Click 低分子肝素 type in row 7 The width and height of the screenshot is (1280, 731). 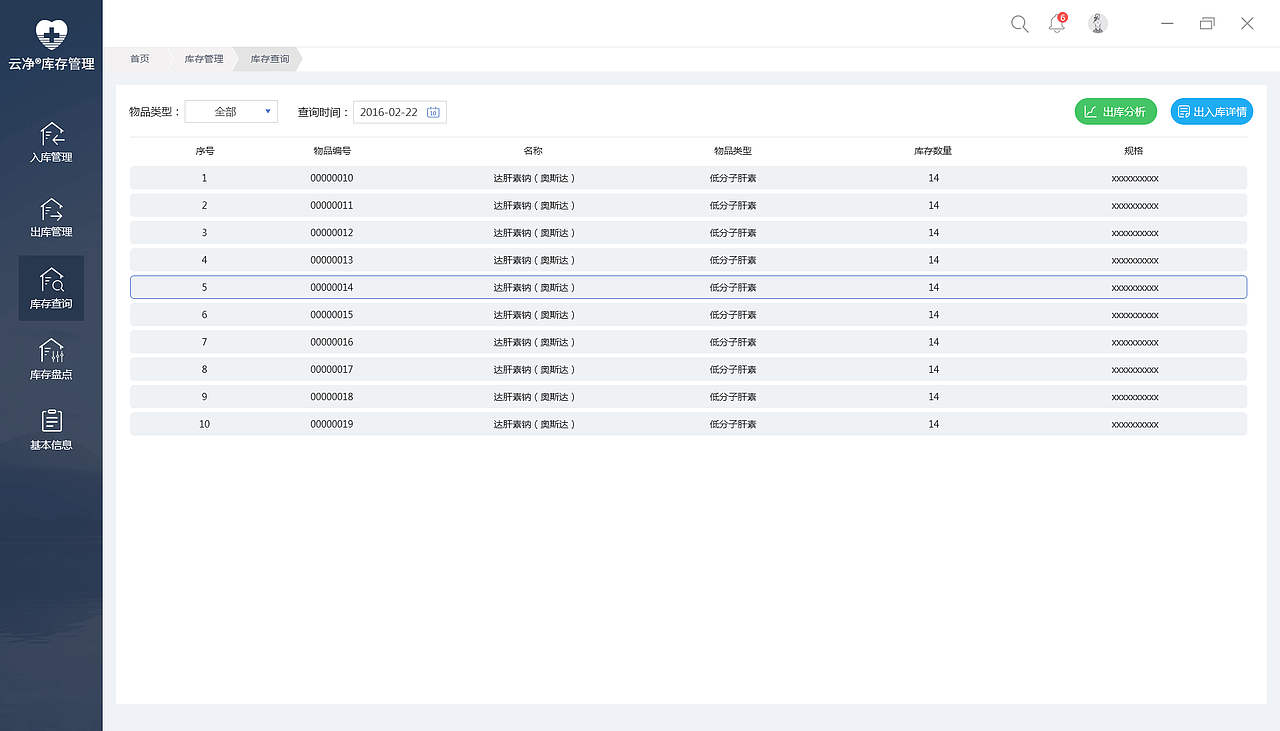coord(733,342)
